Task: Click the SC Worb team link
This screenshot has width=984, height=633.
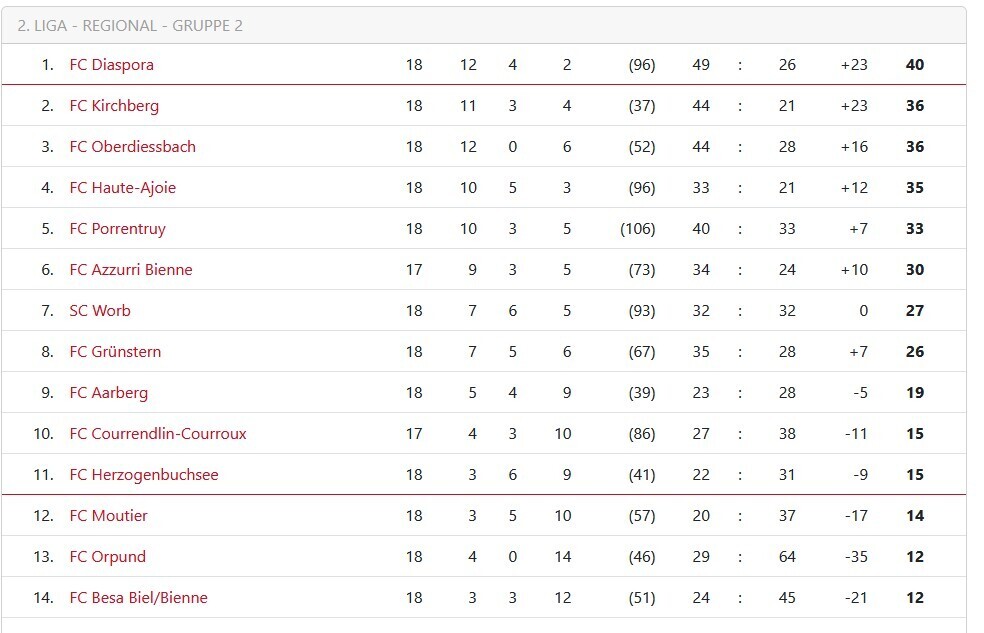Action: (x=99, y=311)
